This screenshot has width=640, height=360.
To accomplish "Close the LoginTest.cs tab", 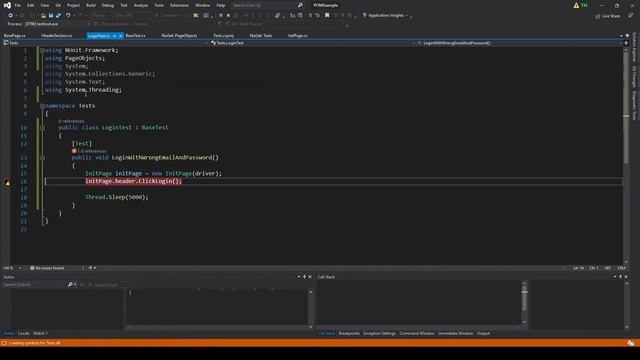I will 120,36.
